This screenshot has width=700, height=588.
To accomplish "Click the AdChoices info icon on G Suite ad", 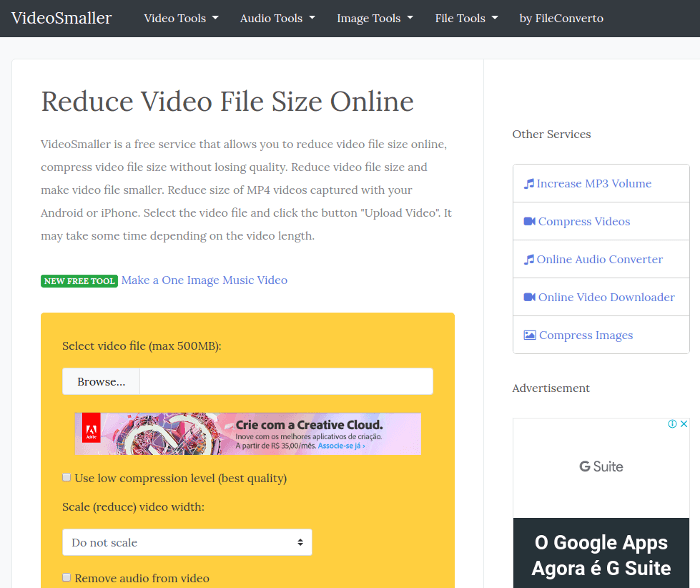I will [672, 424].
